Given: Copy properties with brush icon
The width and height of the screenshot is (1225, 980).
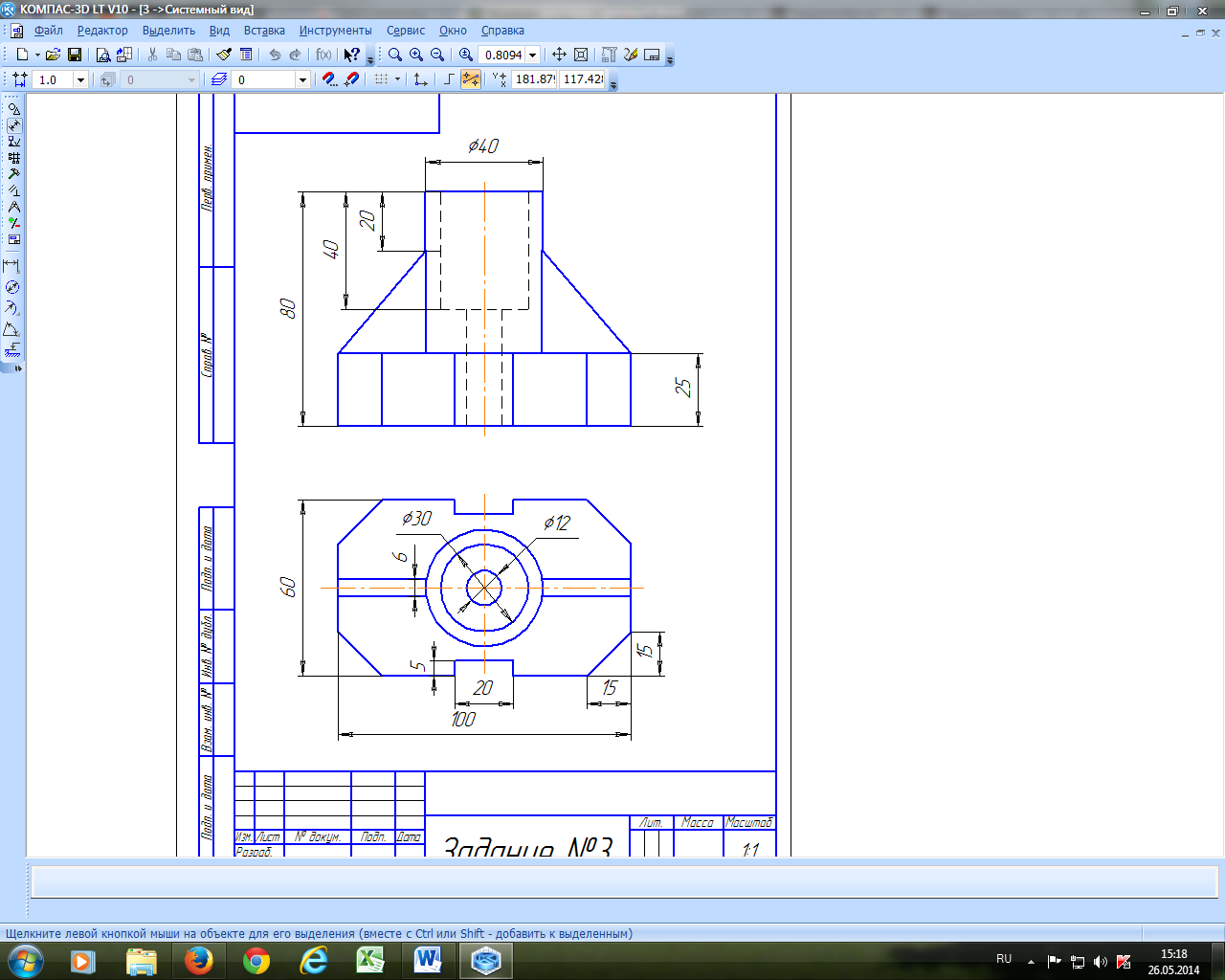Looking at the screenshot, I should [x=224, y=55].
